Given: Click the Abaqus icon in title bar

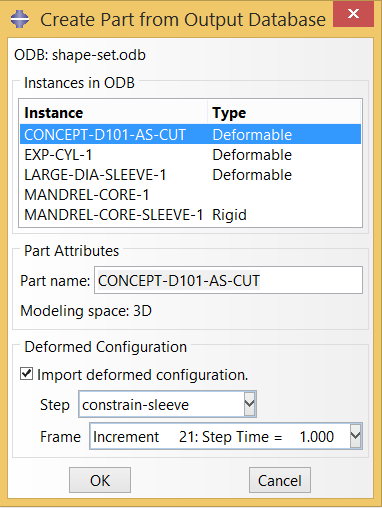Looking at the screenshot, I should [x=20, y=19].
